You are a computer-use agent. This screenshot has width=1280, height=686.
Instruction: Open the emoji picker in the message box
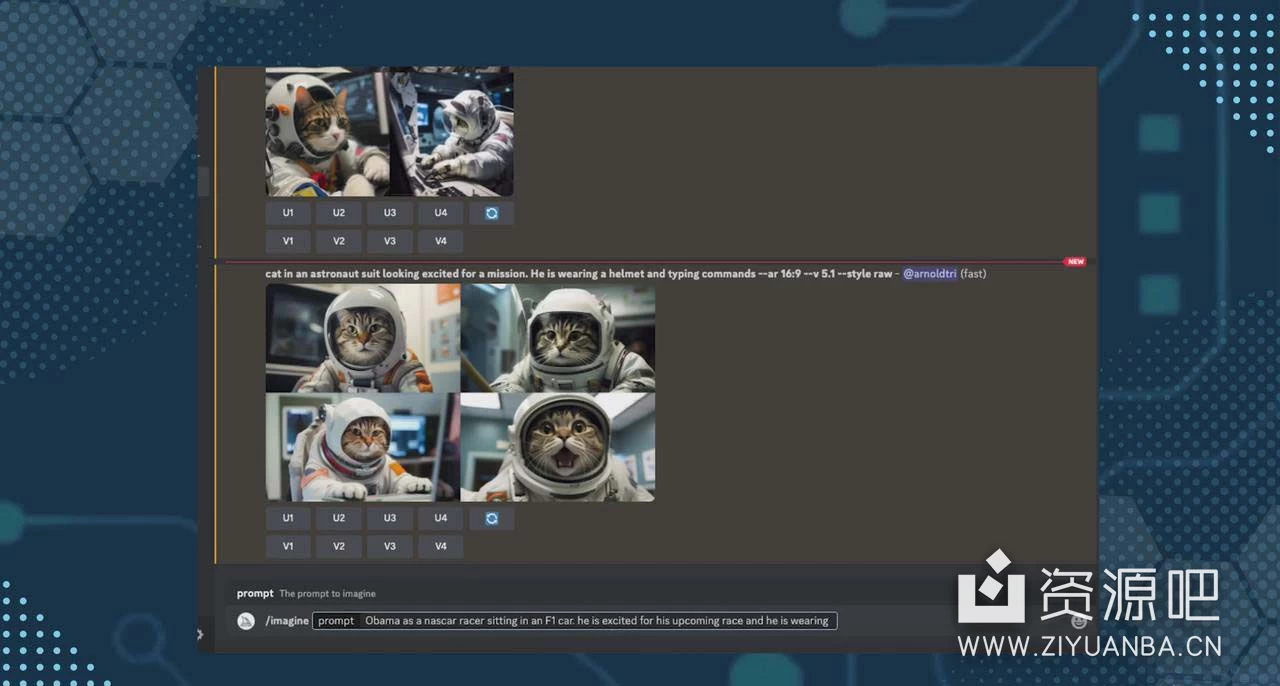[x=1078, y=621]
